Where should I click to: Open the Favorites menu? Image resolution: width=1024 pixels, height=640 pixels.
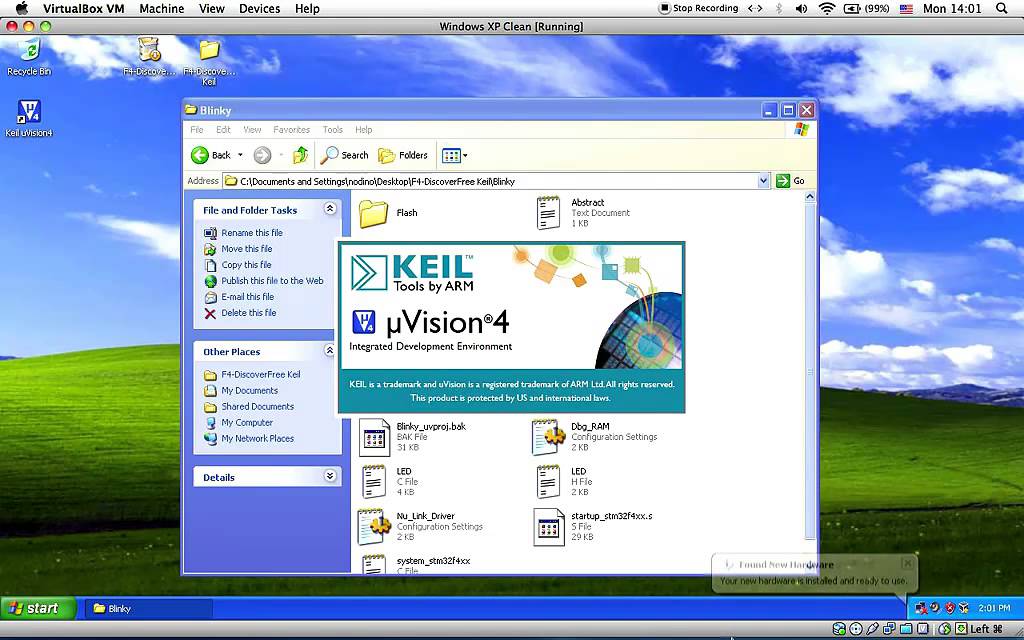291,129
